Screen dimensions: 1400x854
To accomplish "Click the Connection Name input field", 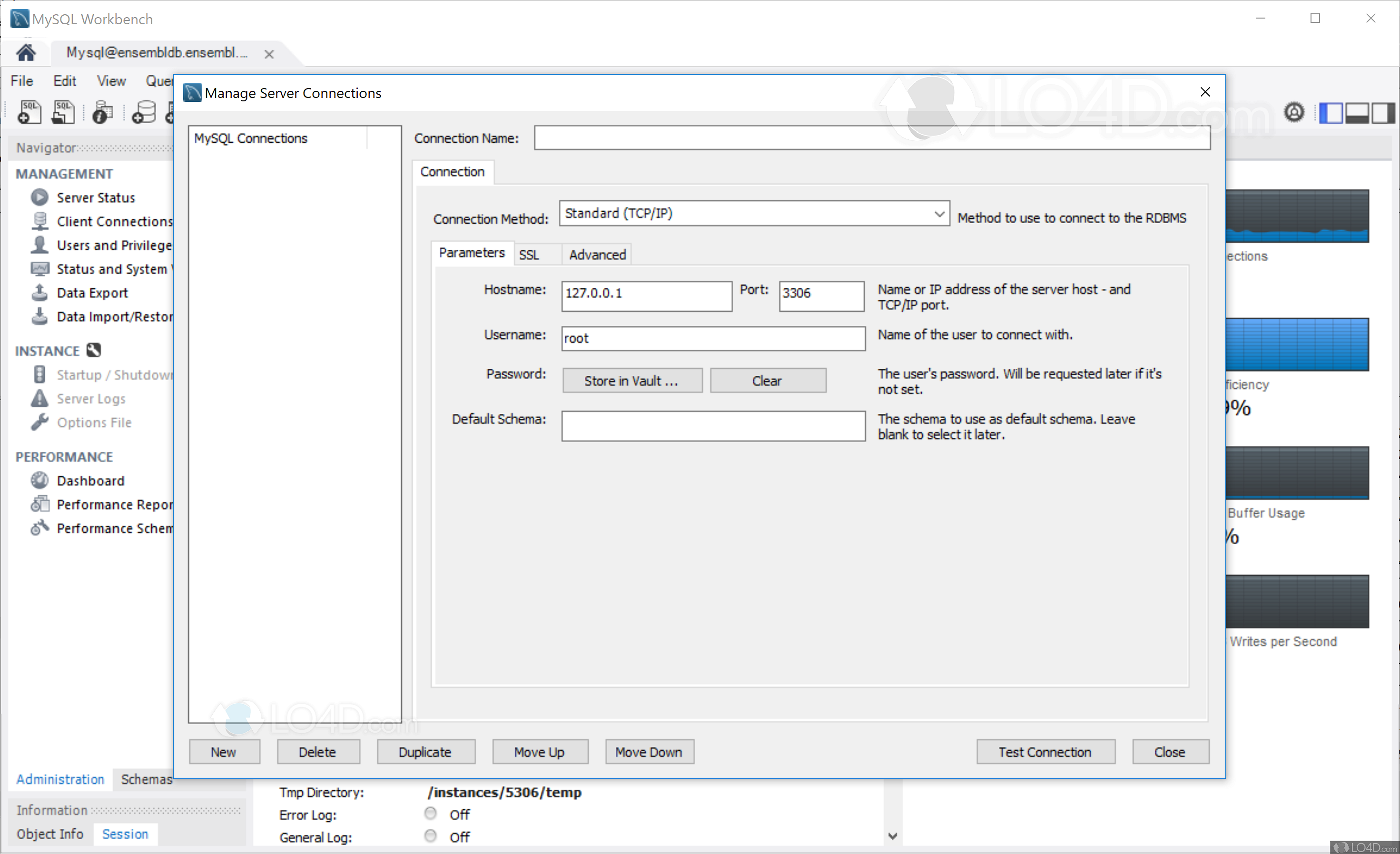I will tap(872, 138).
